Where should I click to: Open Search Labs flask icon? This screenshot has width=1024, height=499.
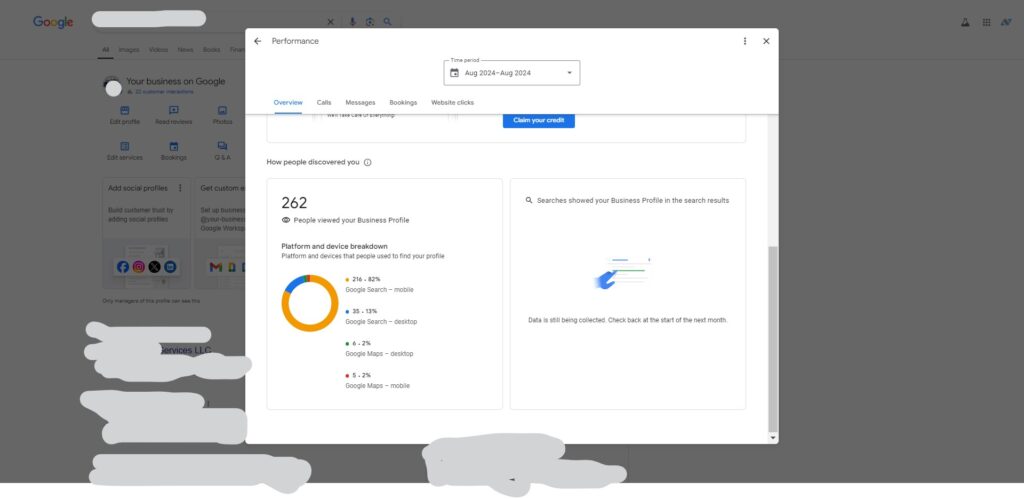click(965, 22)
